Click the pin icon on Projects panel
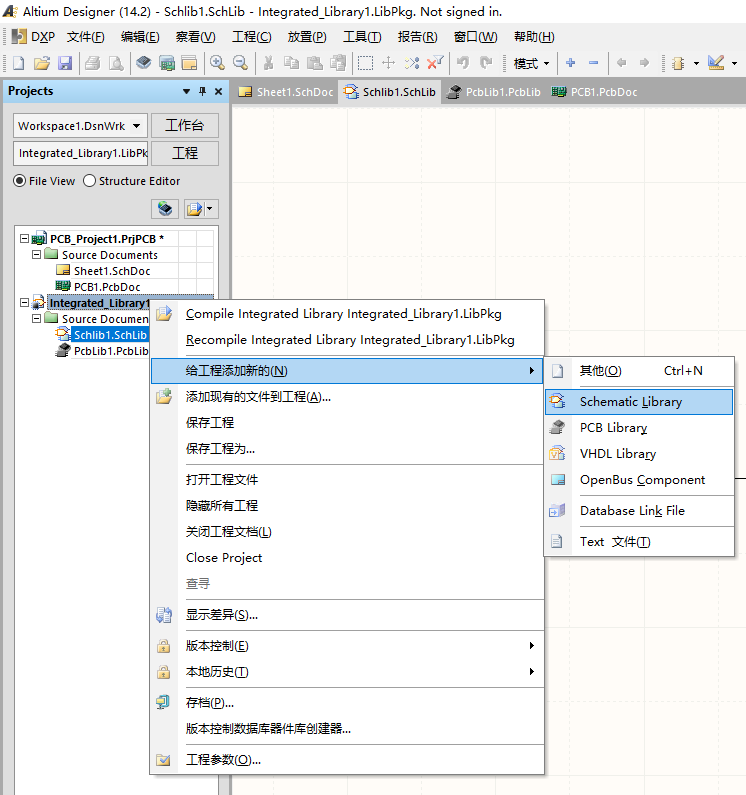Viewport: 746px width, 795px height. click(202, 91)
